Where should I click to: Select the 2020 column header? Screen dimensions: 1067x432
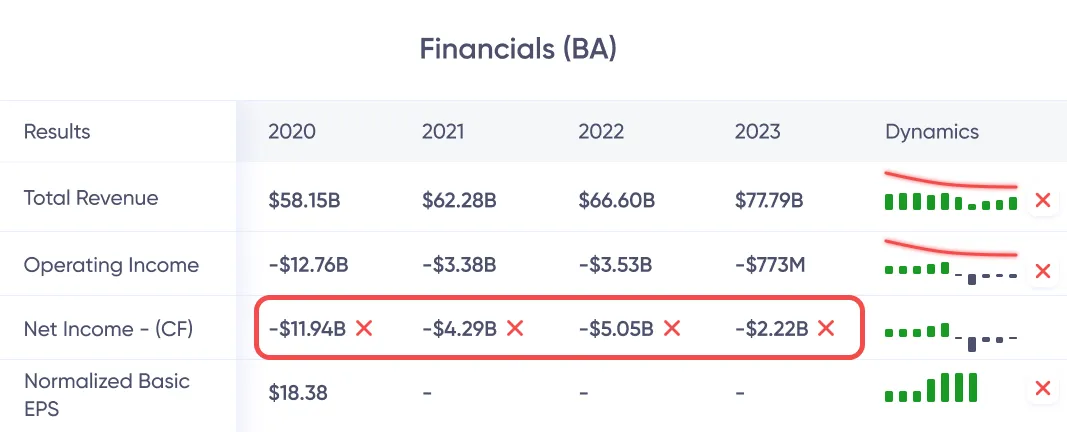point(290,132)
